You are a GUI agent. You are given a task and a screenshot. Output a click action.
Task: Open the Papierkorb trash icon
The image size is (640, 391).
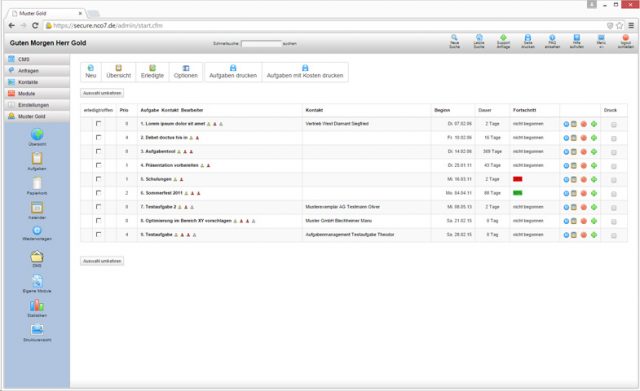click(37, 183)
